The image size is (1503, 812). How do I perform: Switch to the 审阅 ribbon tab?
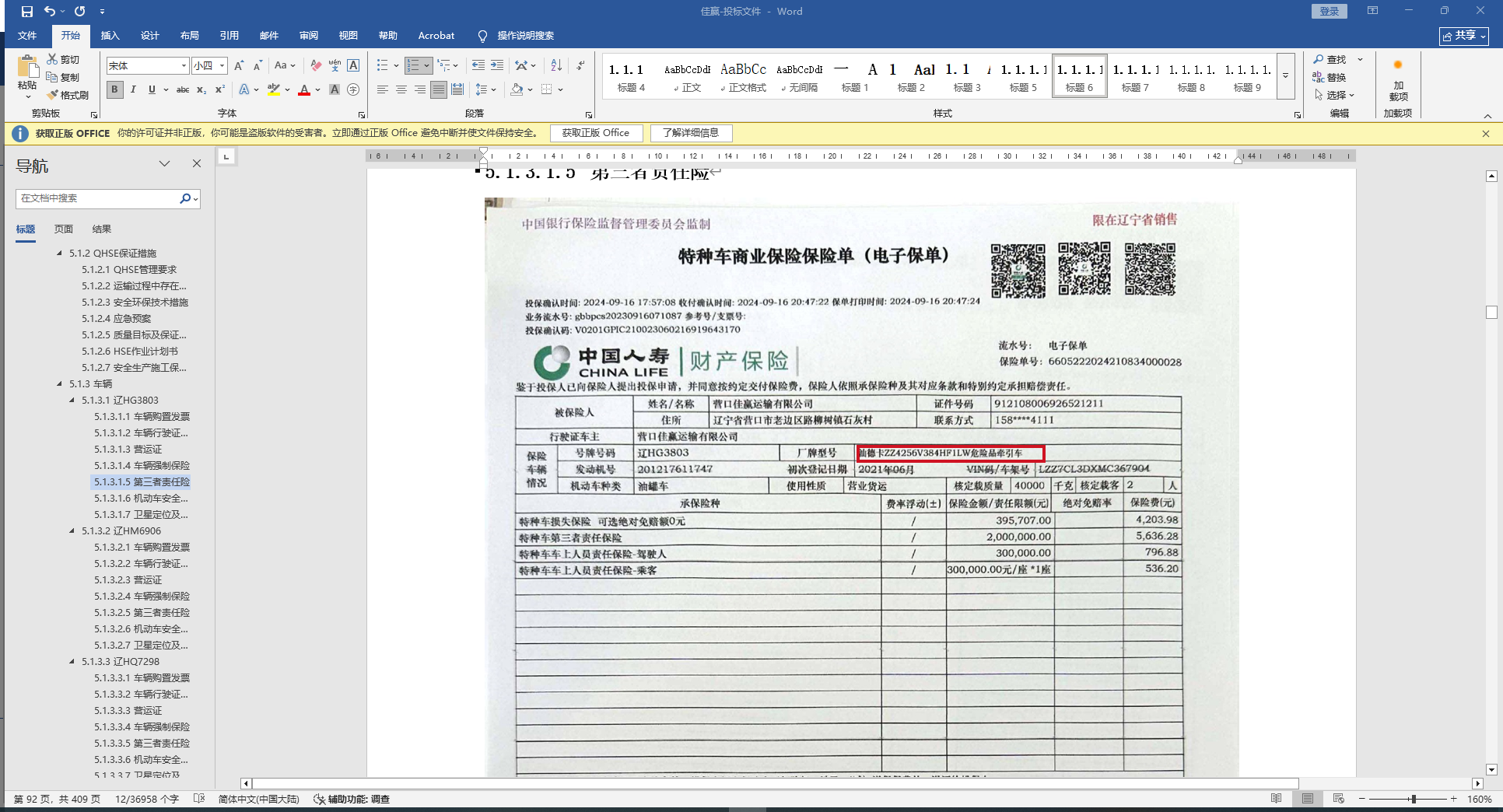coord(309,36)
